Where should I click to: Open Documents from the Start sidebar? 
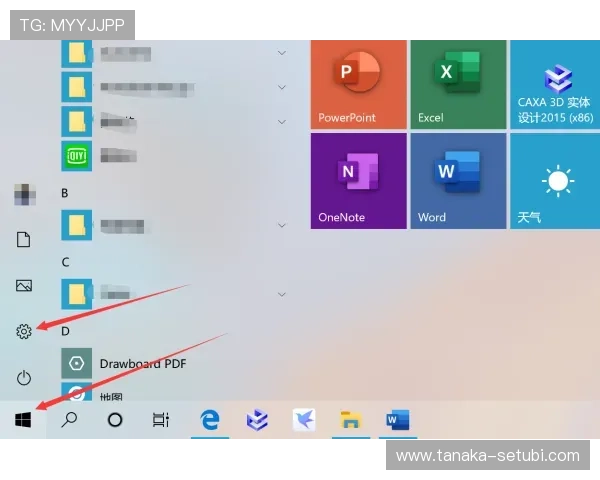point(24,239)
